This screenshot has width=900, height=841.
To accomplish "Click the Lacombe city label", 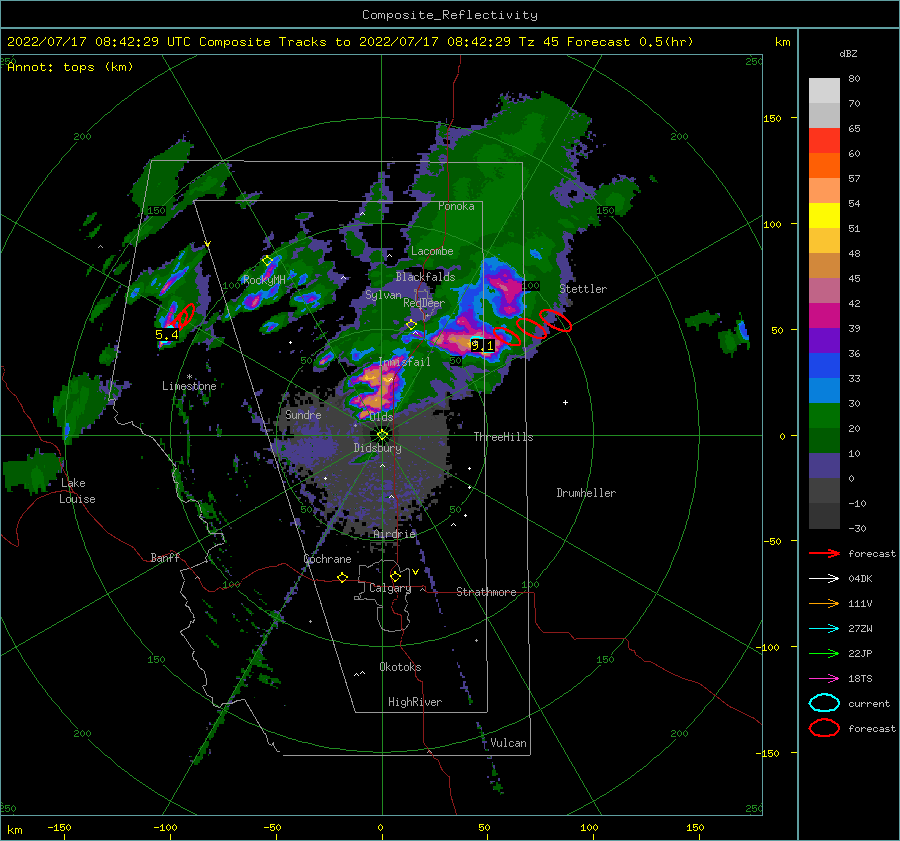I will point(432,251).
